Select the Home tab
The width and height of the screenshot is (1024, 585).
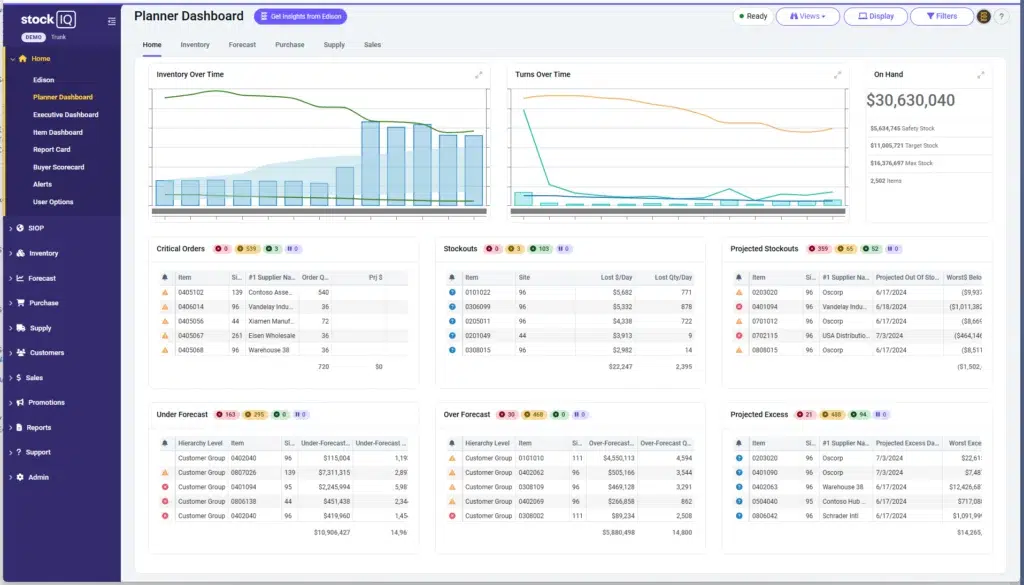coord(152,45)
